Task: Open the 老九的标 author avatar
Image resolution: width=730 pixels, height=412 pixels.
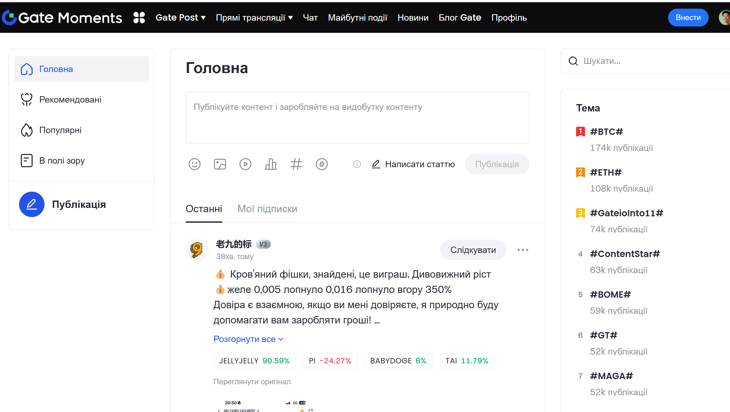Action: click(196, 250)
